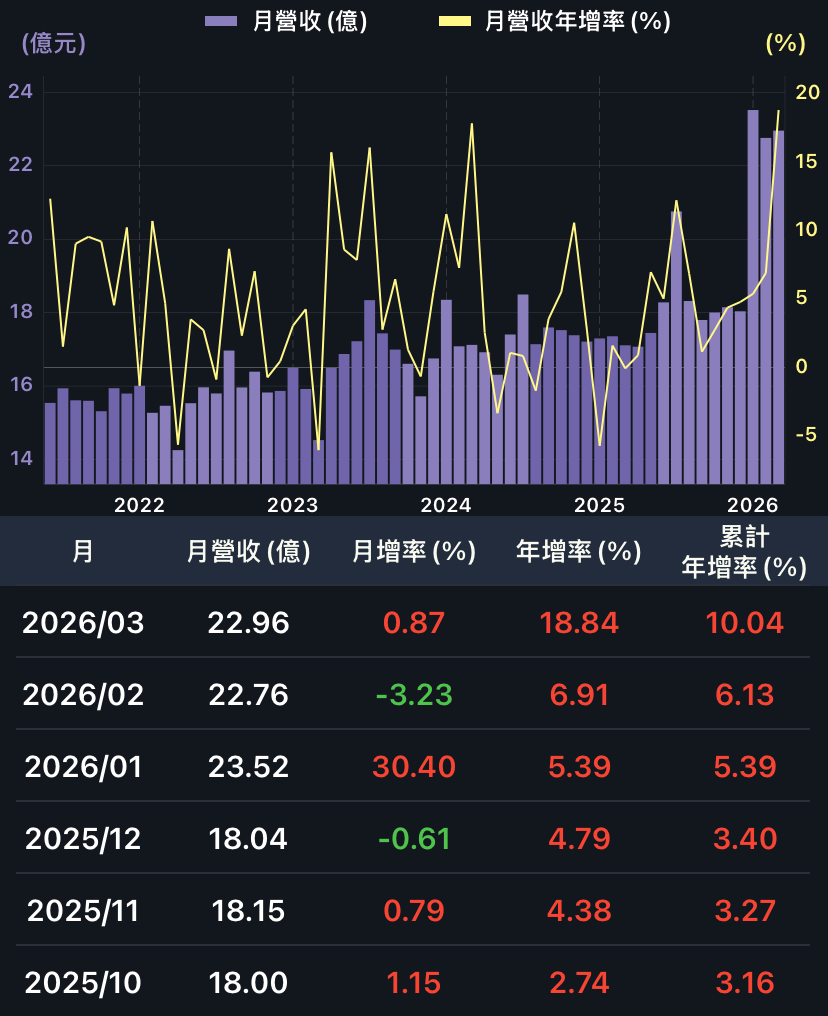
Task: Click the 18.04 revenue value
Action: [249, 838]
